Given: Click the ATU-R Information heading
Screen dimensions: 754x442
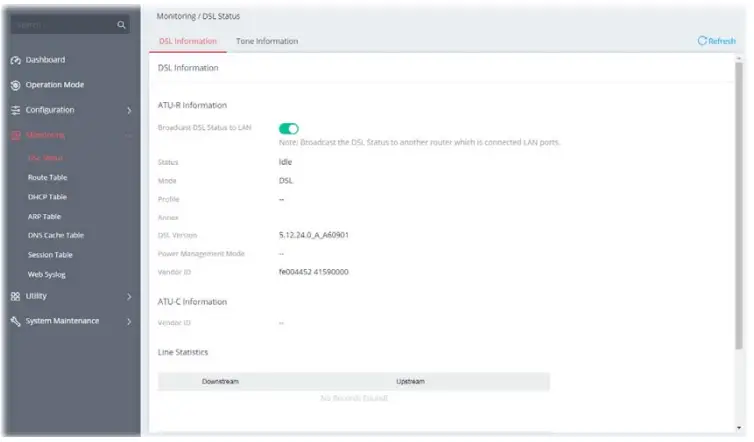Looking at the screenshot, I should point(192,105).
